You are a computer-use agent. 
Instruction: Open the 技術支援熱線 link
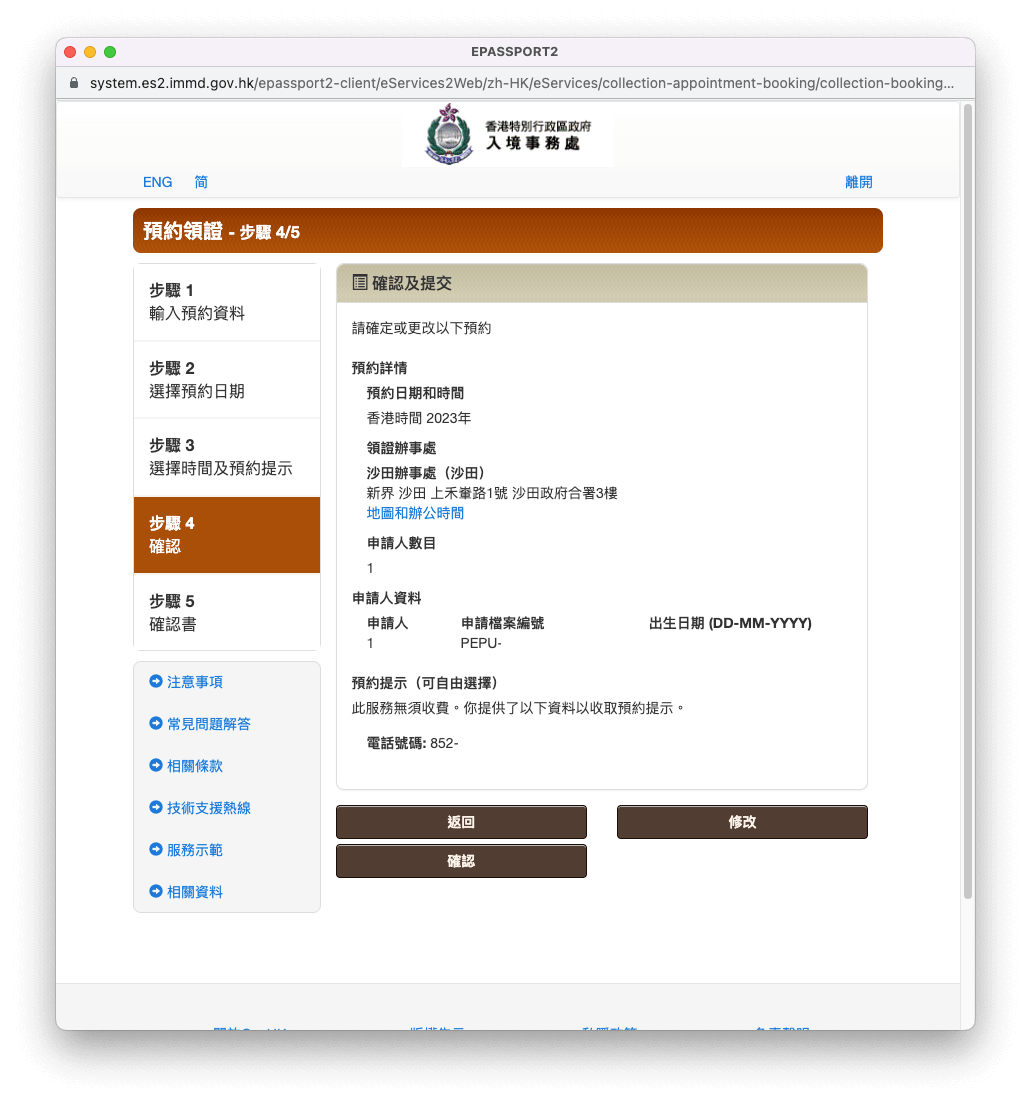208,808
